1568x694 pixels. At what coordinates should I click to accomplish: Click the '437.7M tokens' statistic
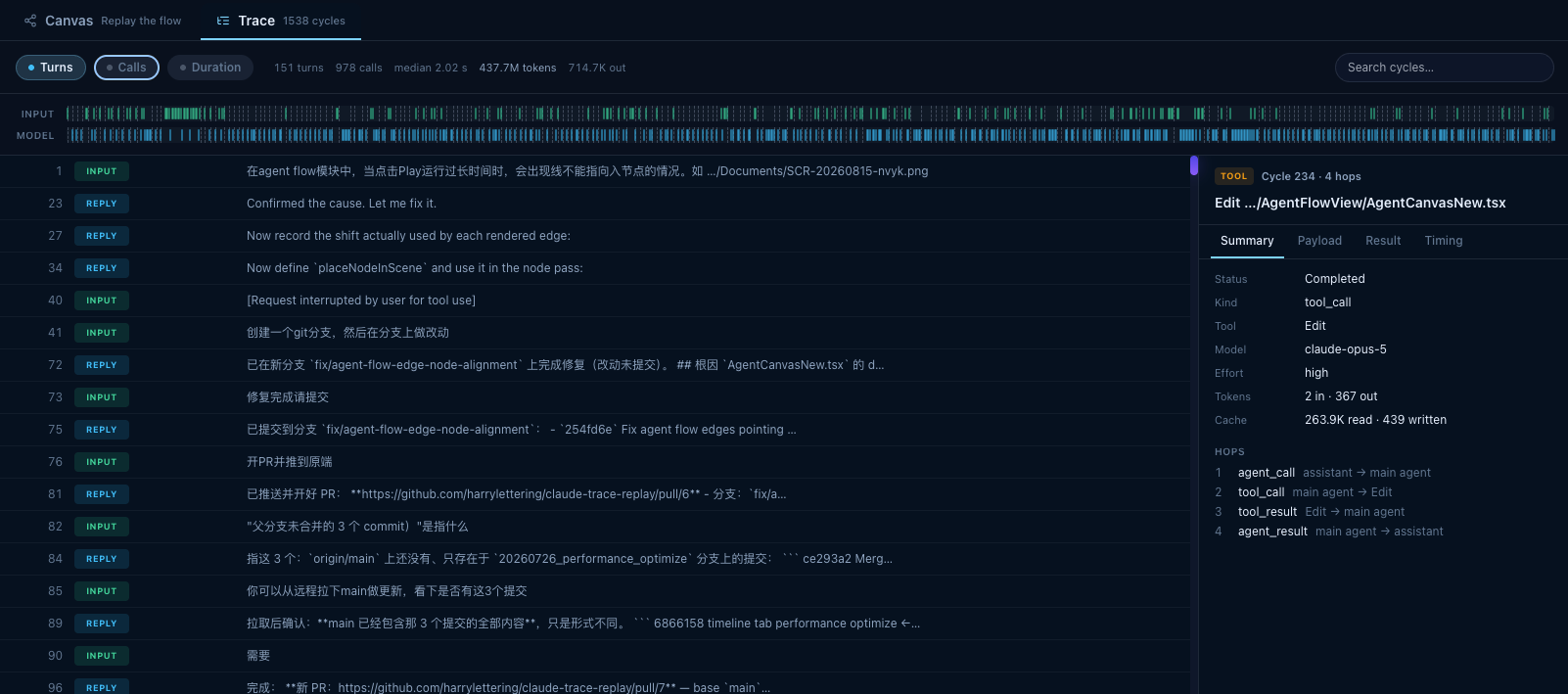518,68
